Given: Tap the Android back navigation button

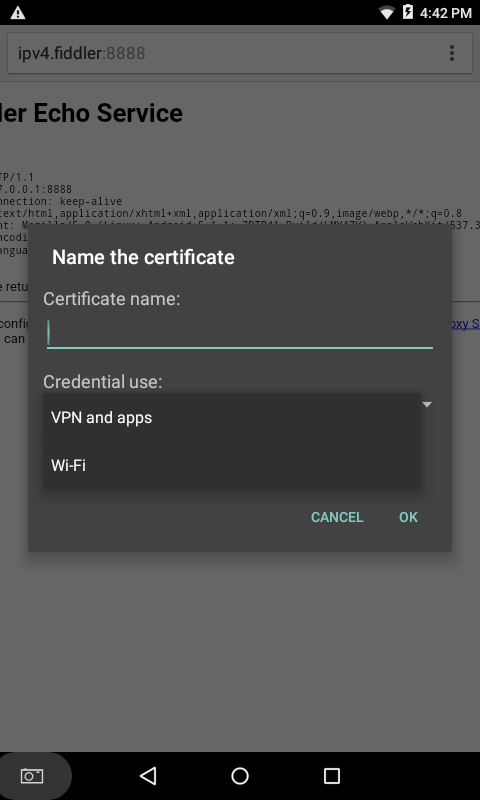Looking at the screenshot, I should pos(148,776).
